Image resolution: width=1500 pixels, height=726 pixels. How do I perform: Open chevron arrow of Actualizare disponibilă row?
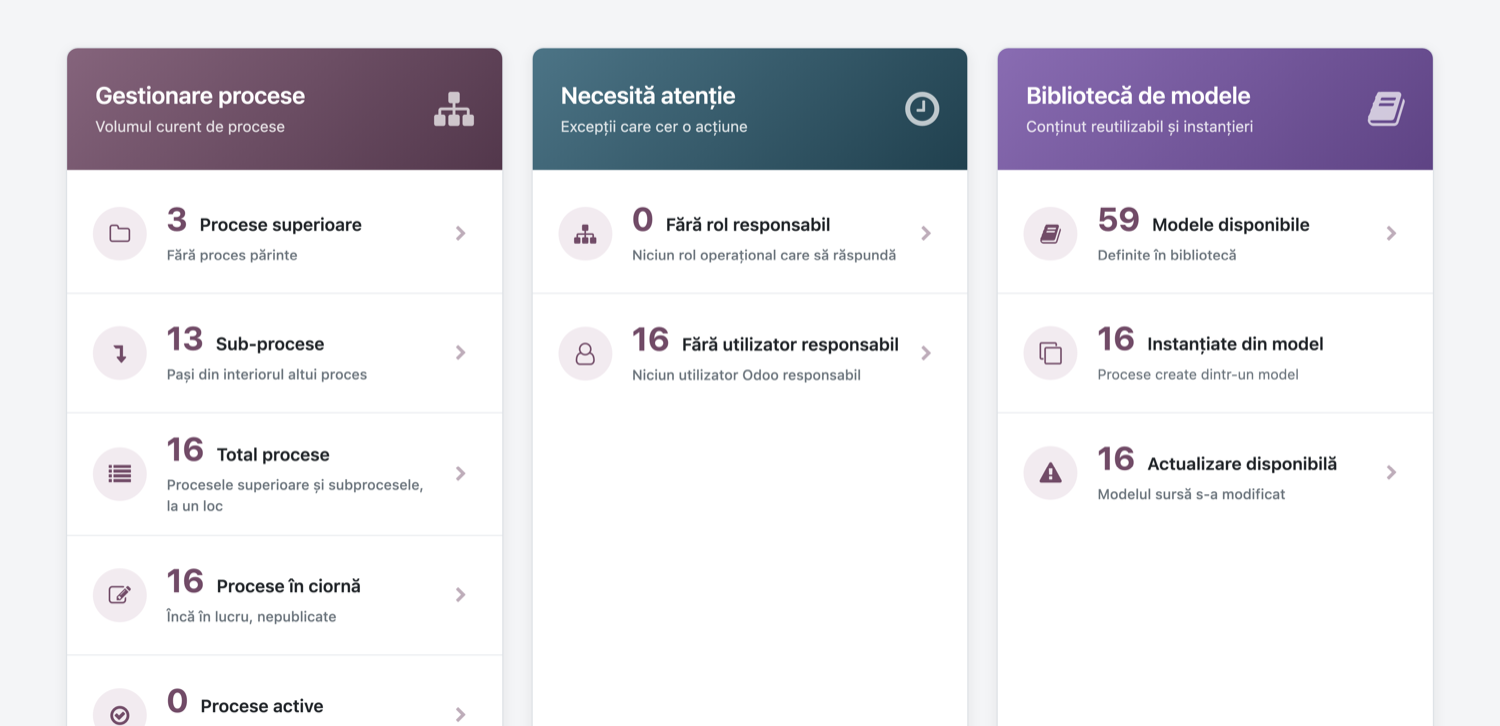click(x=1391, y=472)
